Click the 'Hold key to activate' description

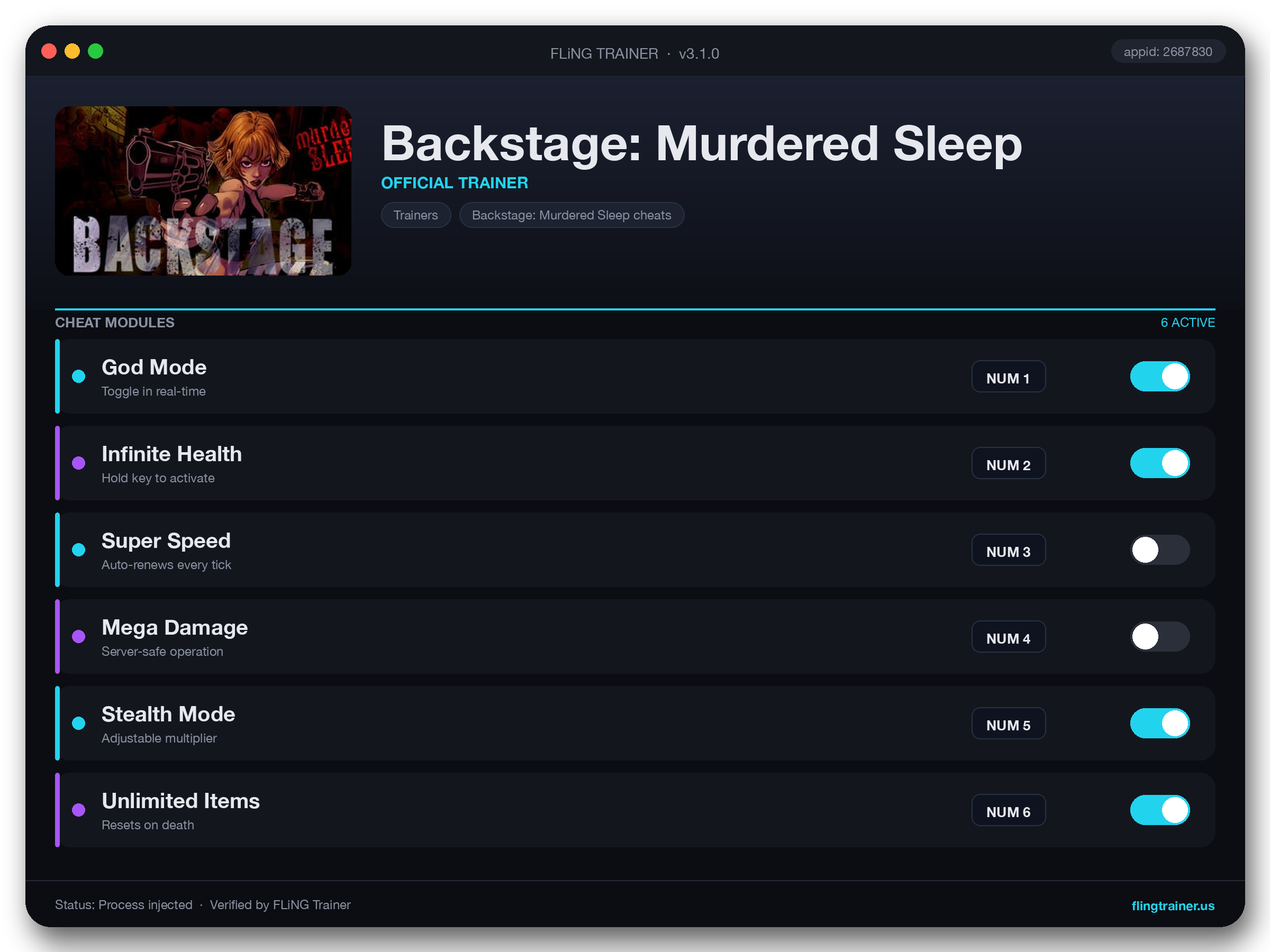pyautogui.click(x=158, y=478)
